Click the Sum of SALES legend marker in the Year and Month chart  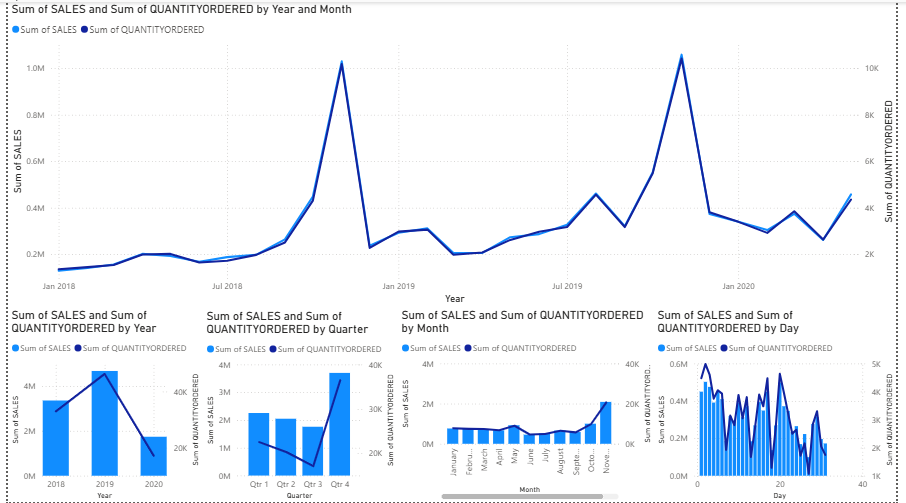click(x=16, y=30)
